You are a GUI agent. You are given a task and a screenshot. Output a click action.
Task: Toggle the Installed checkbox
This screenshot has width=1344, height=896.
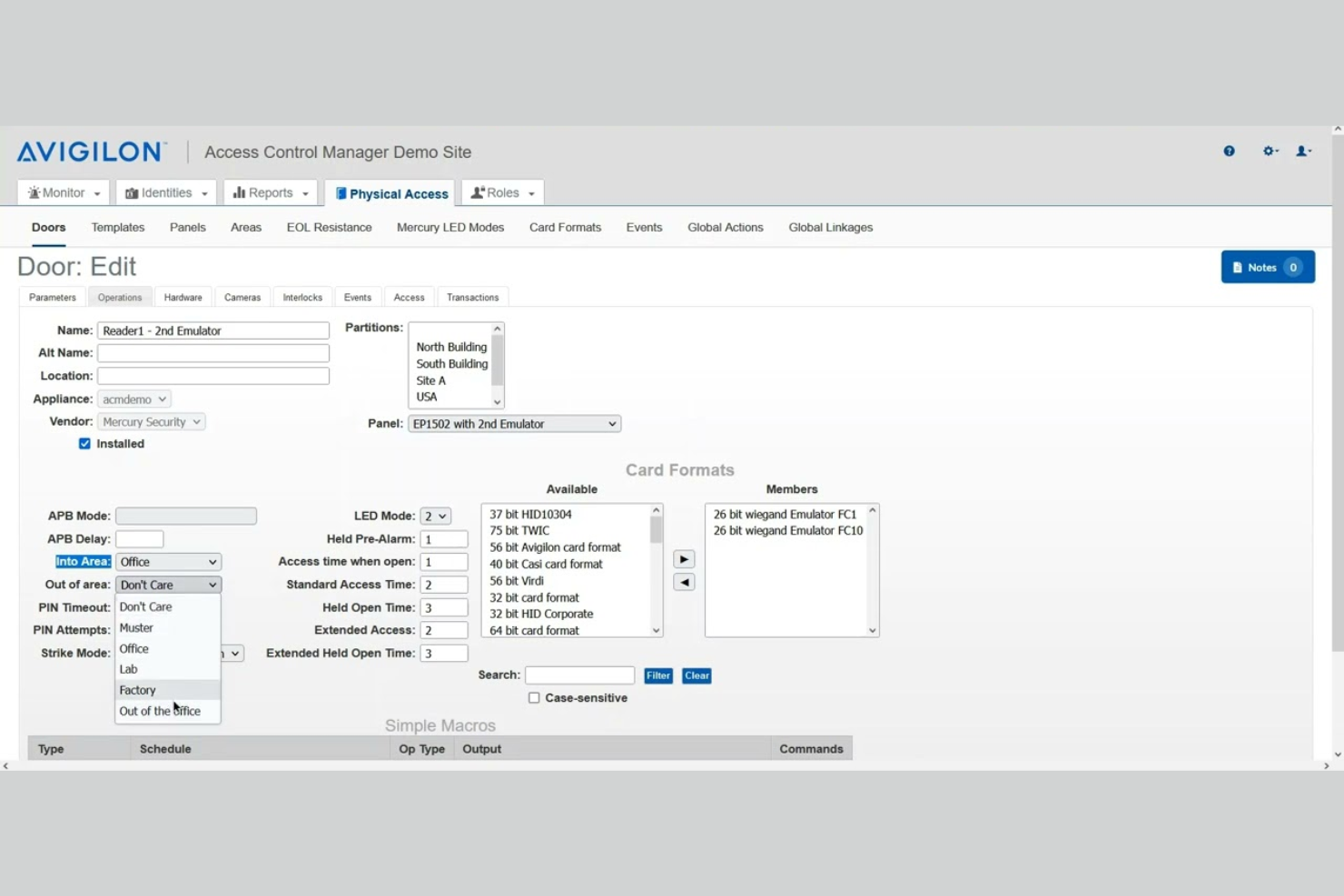pyautogui.click(x=84, y=444)
